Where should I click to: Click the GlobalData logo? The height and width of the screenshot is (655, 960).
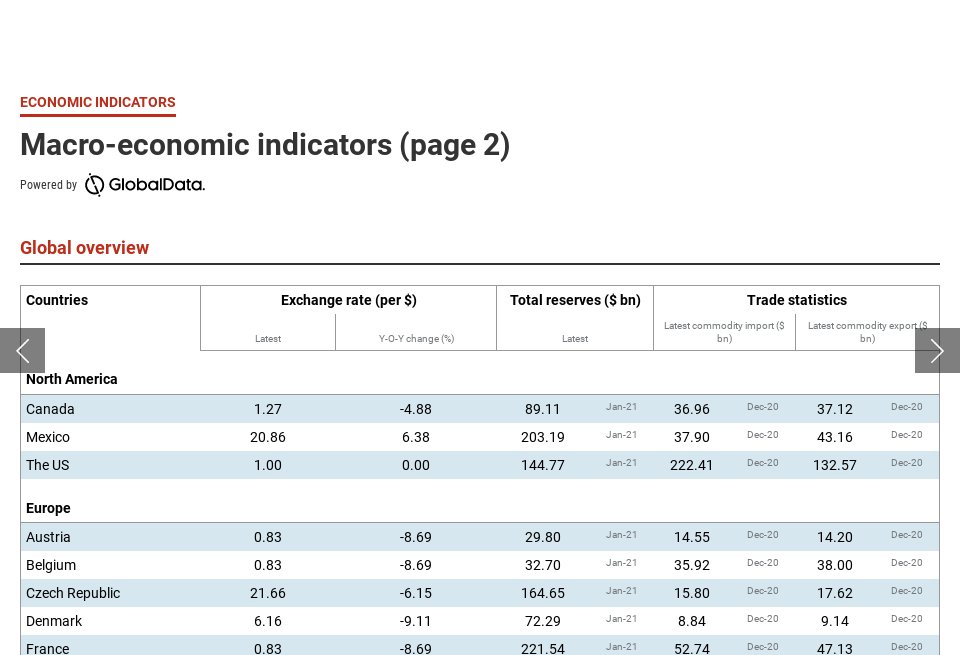coord(145,185)
